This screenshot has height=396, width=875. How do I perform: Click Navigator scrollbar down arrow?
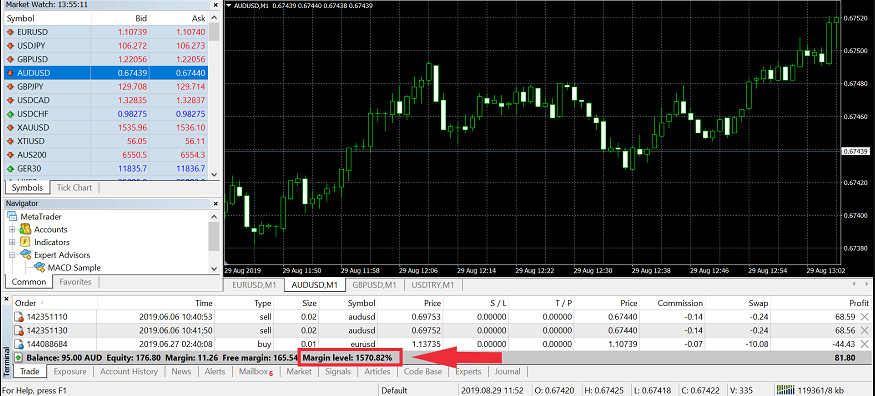tap(214, 268)
